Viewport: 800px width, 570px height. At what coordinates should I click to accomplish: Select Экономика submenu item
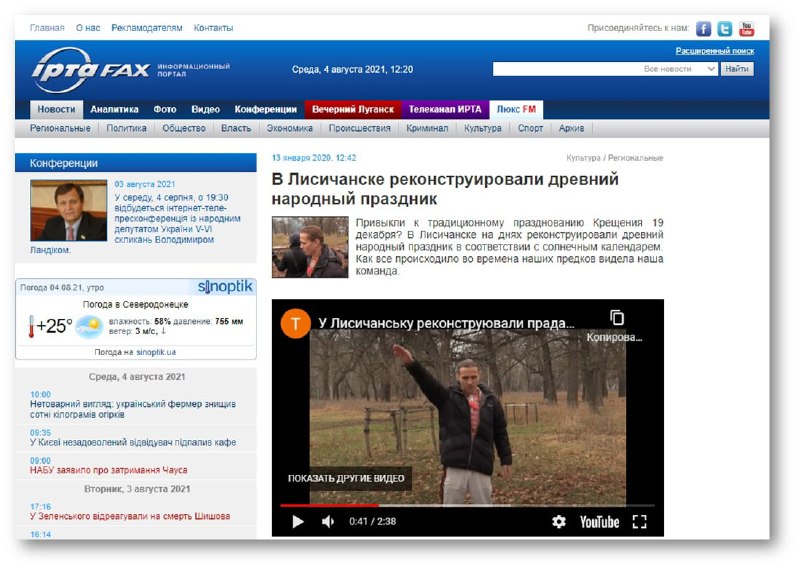point(290,129)
